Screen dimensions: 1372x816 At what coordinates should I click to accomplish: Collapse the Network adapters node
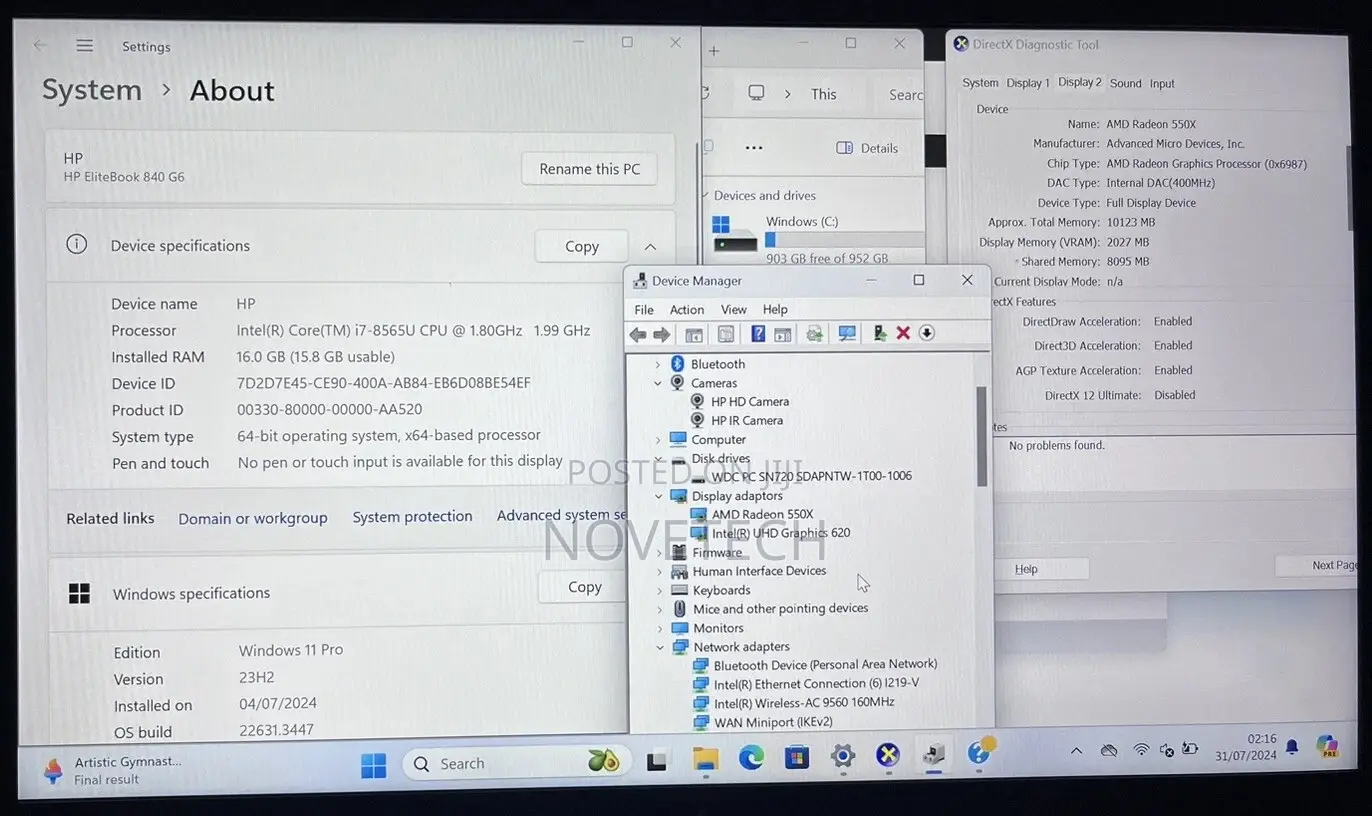pyautogui.click(x=659, y=647)
